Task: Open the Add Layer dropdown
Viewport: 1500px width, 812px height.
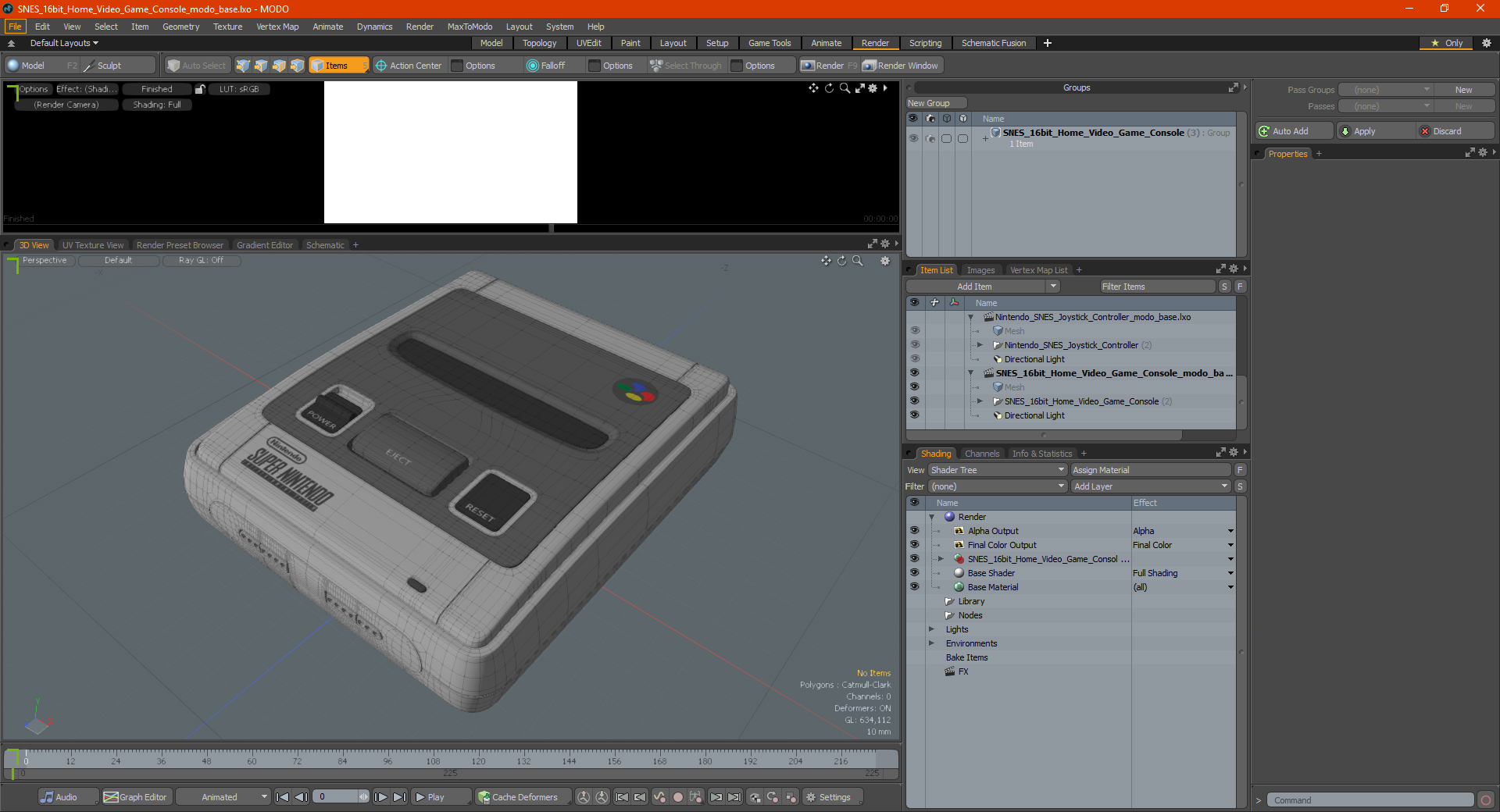Action: point(1151,486)
